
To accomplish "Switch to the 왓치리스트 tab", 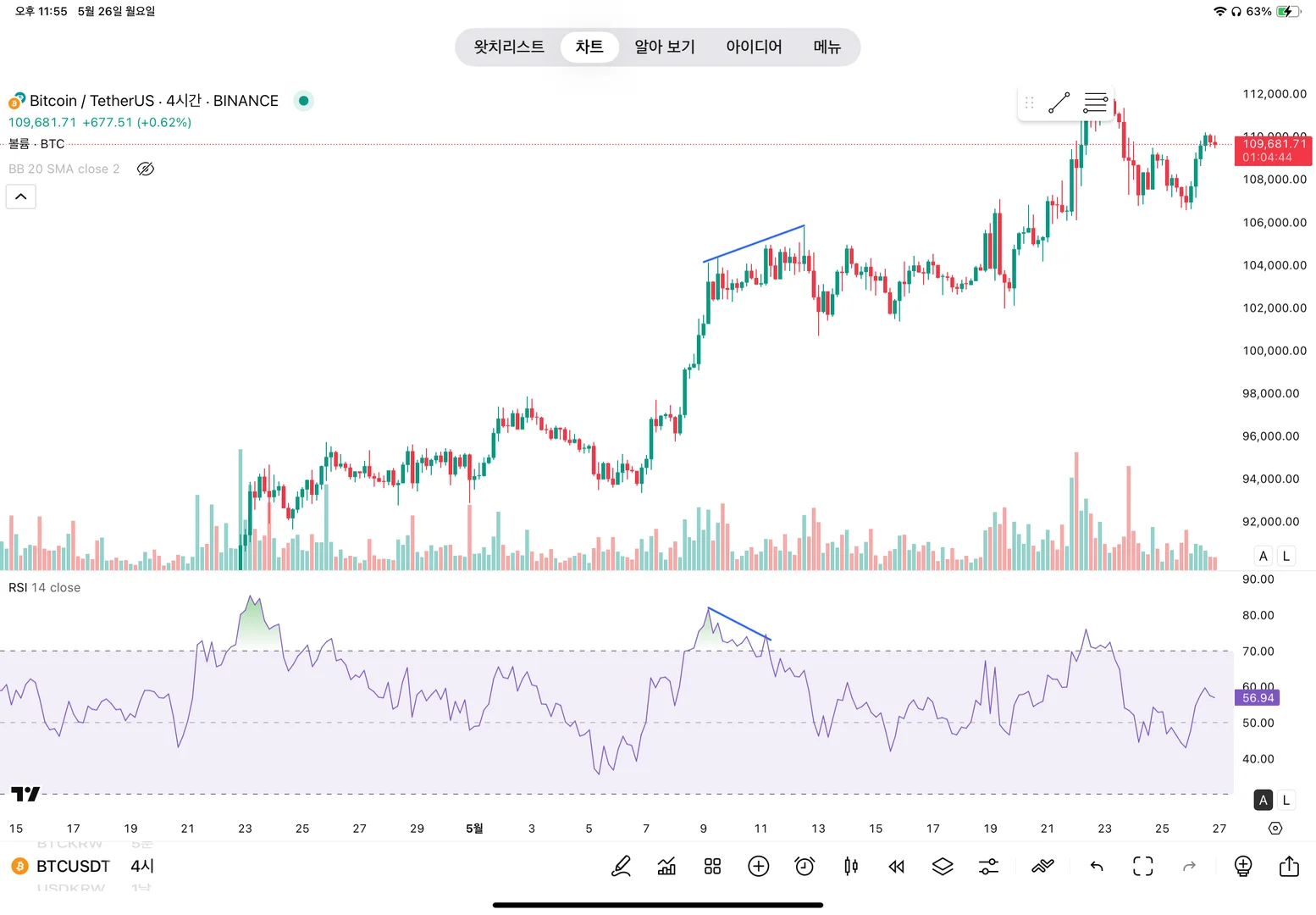I will 509,47.
